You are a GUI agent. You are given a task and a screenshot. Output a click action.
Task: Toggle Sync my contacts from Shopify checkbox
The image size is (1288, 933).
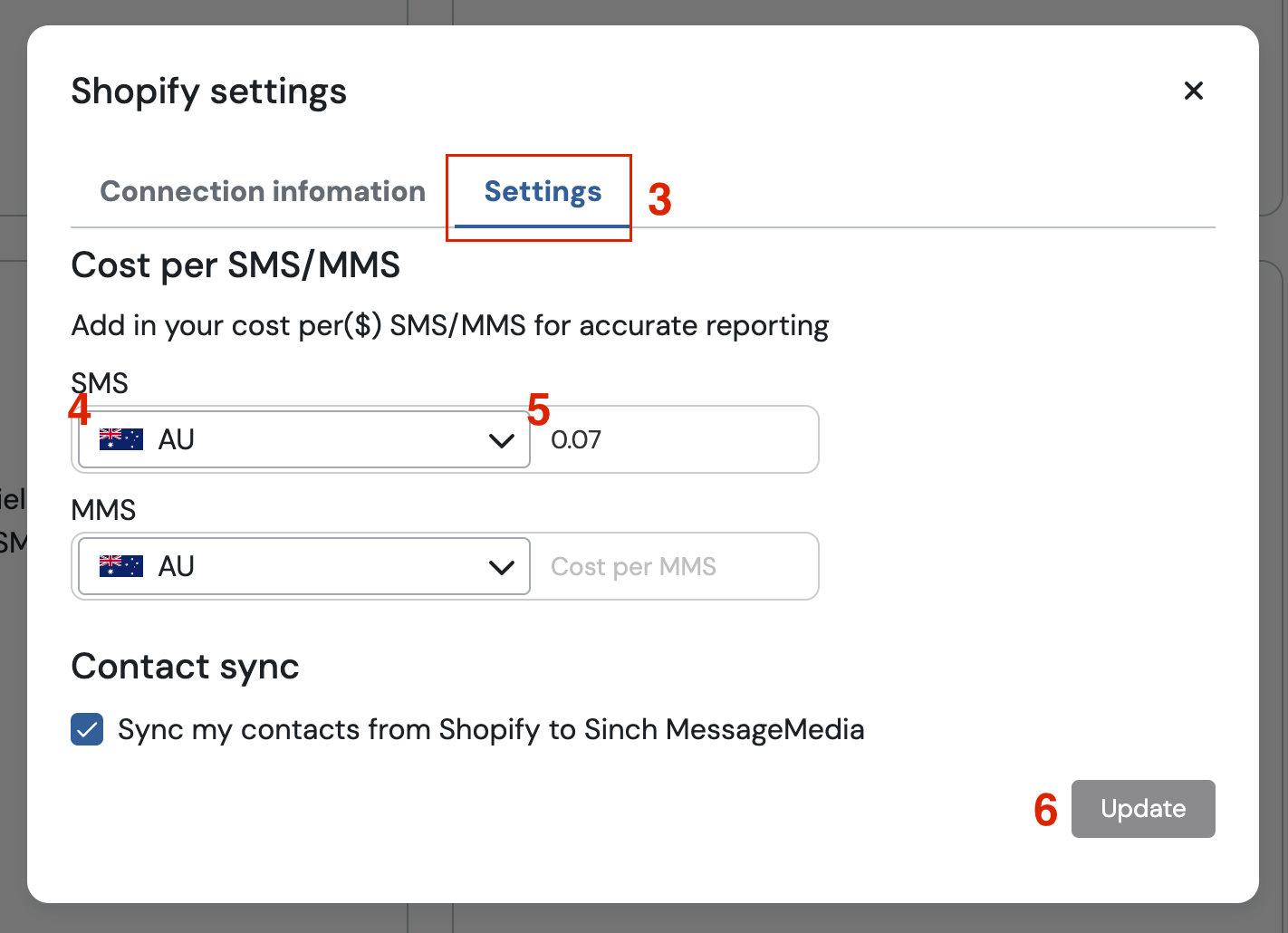click(x=87, y=729)
